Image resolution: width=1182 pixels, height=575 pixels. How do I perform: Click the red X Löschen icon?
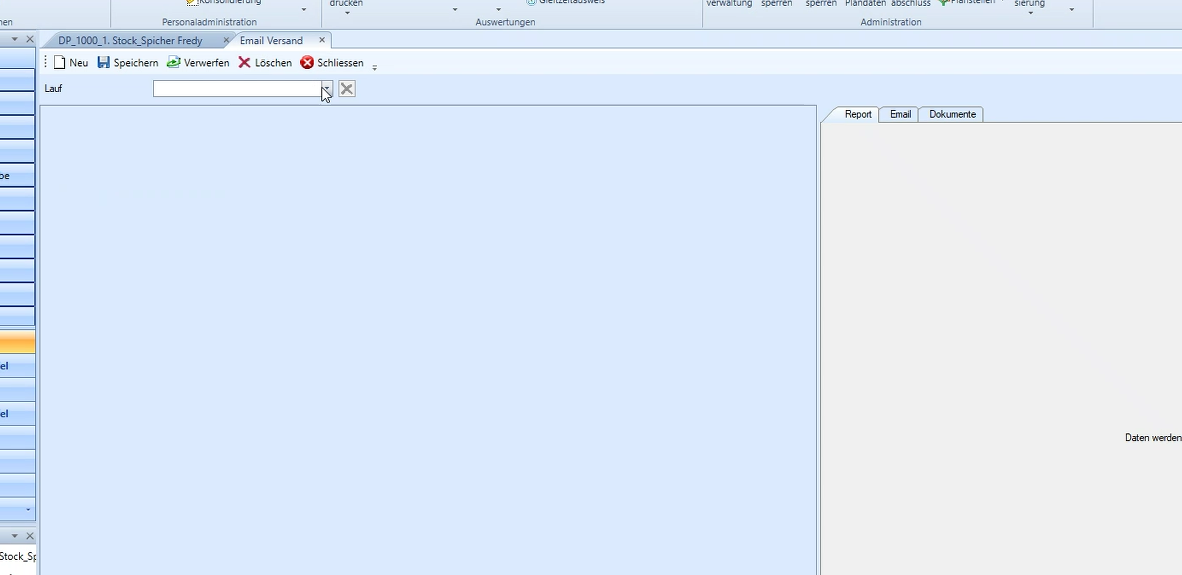pos(245,63)
